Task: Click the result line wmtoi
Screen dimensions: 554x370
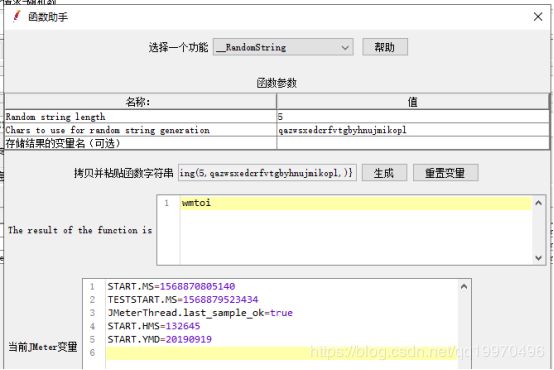Action: click(x=355, y=203)
